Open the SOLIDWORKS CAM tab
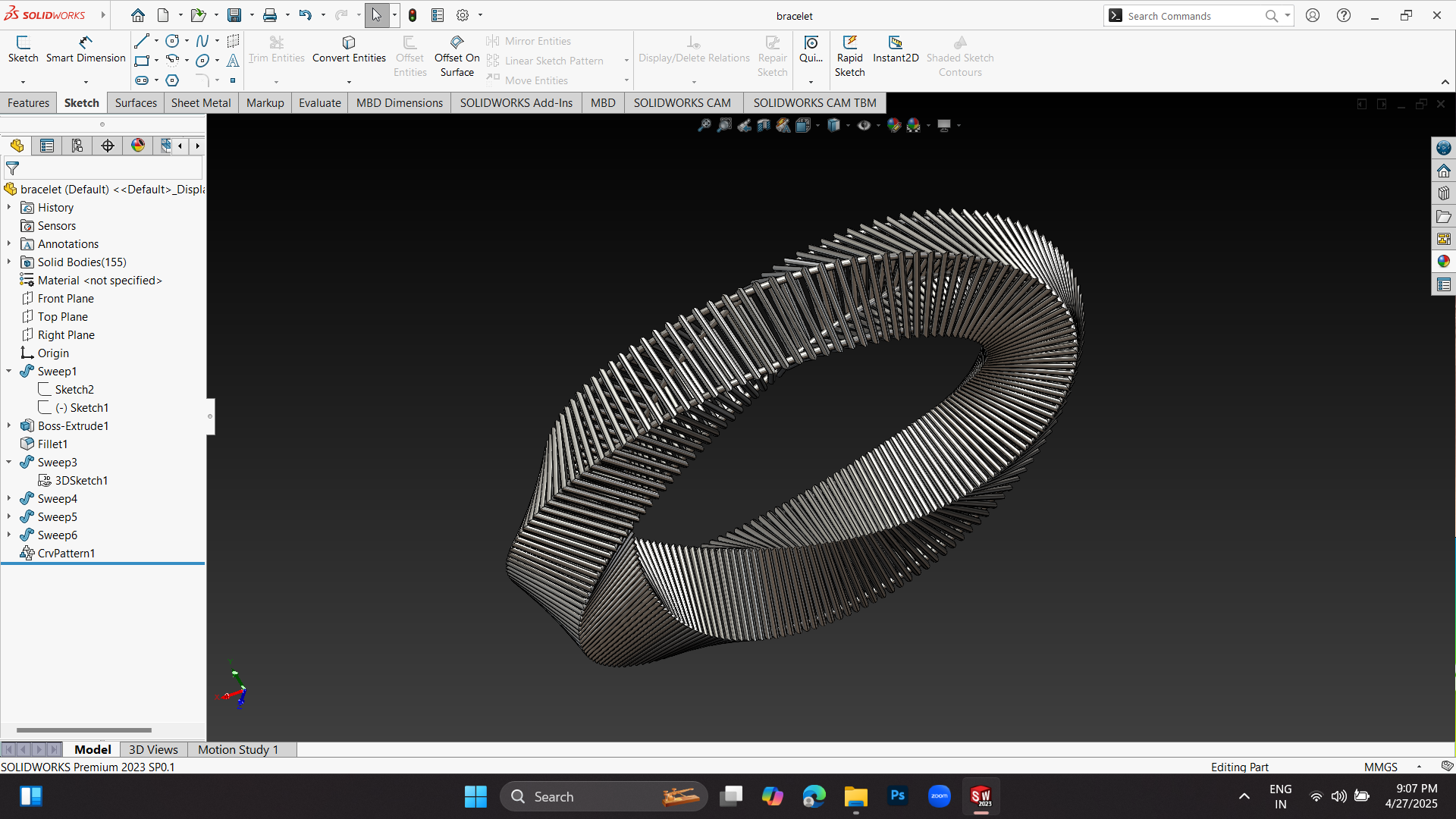Screen dimensions: 1456x819 (x=682, y=103)
